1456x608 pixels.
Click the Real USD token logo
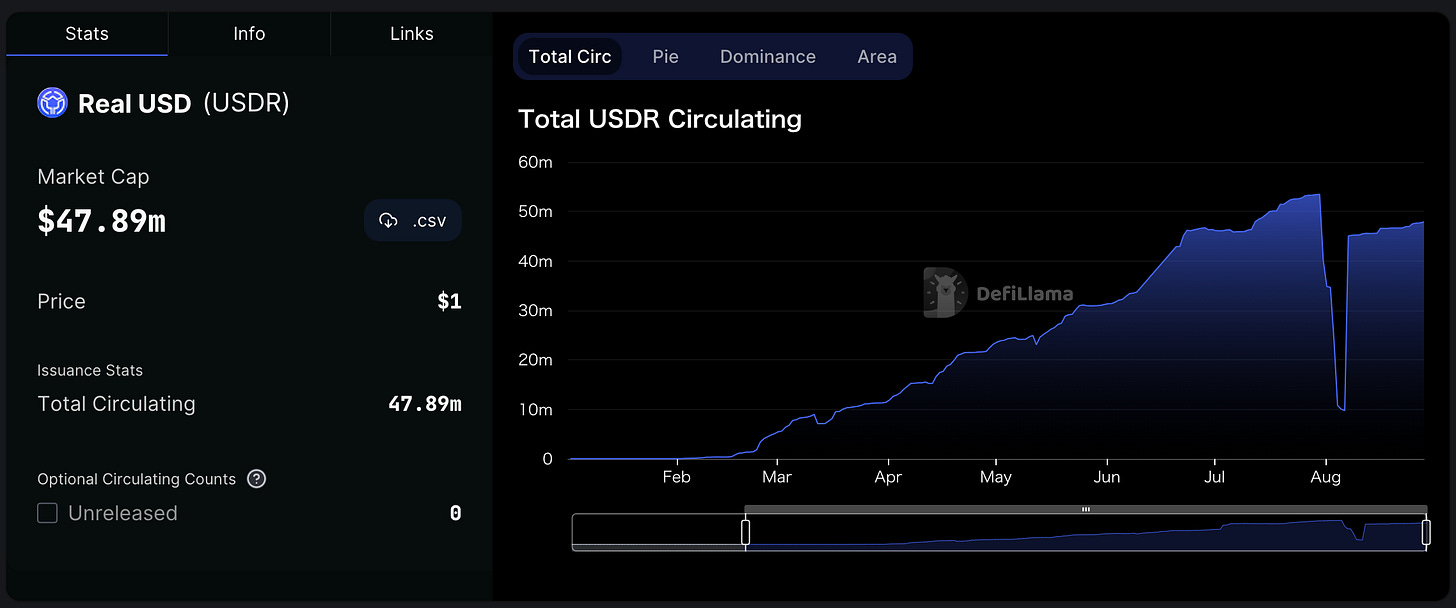coord(52,103)
